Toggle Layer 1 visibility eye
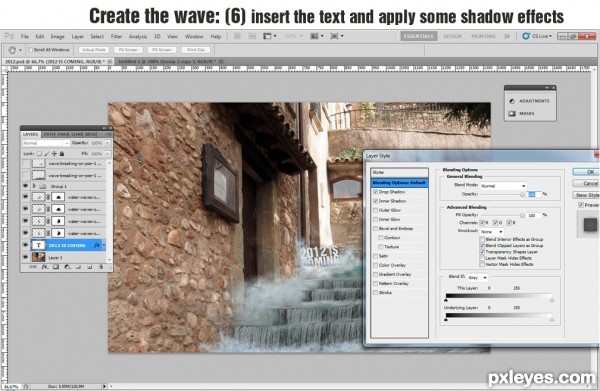The image size is (600, 391). click(26, 257)
